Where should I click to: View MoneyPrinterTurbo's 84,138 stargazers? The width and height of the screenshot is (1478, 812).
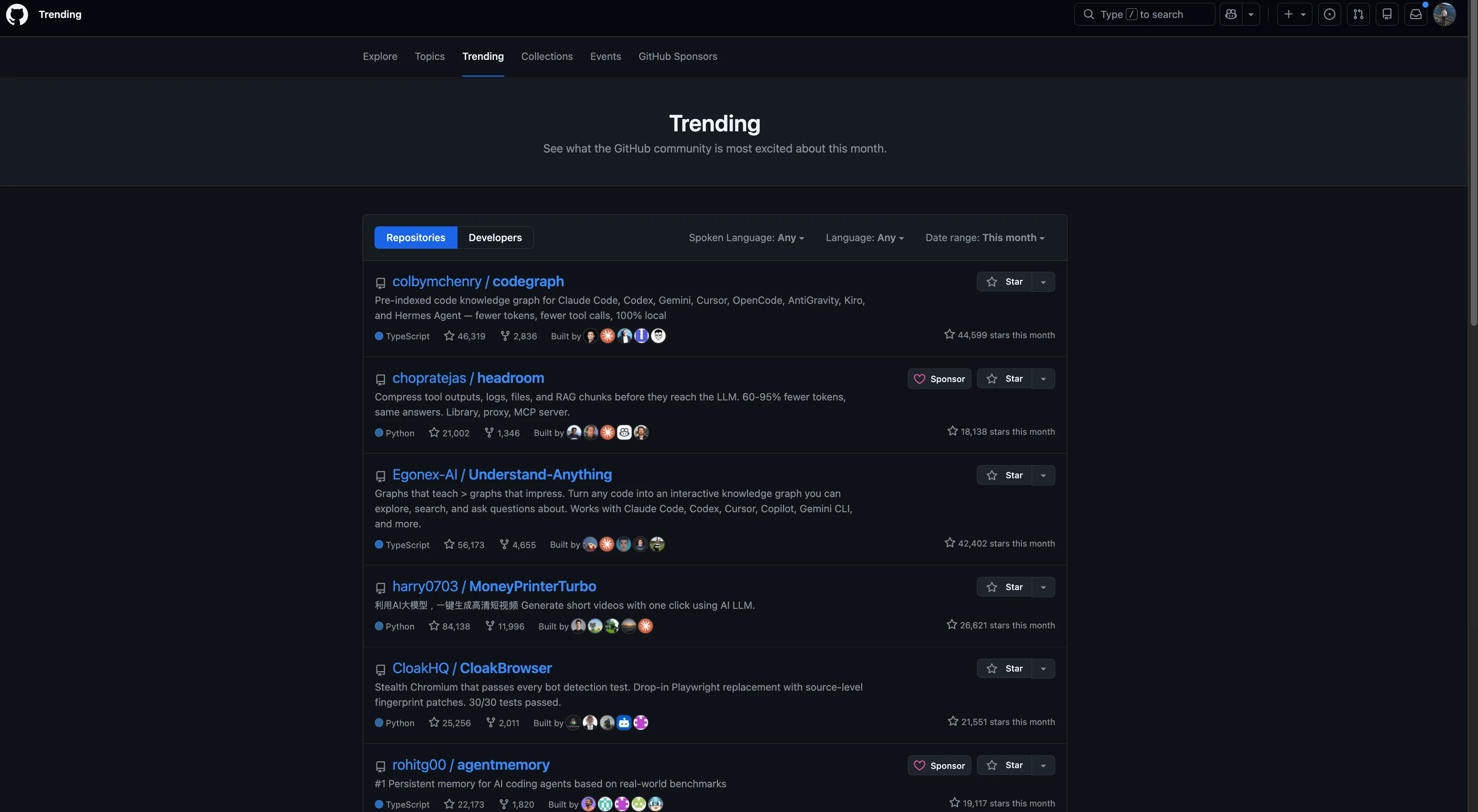click(x=449, y=626)
